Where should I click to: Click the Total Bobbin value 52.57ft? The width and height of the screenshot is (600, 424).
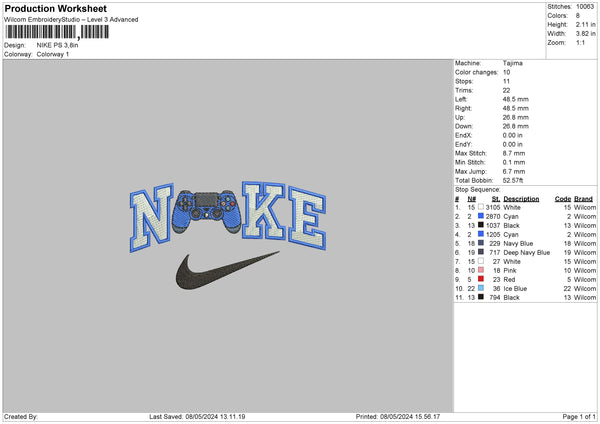tap(513, 180)
